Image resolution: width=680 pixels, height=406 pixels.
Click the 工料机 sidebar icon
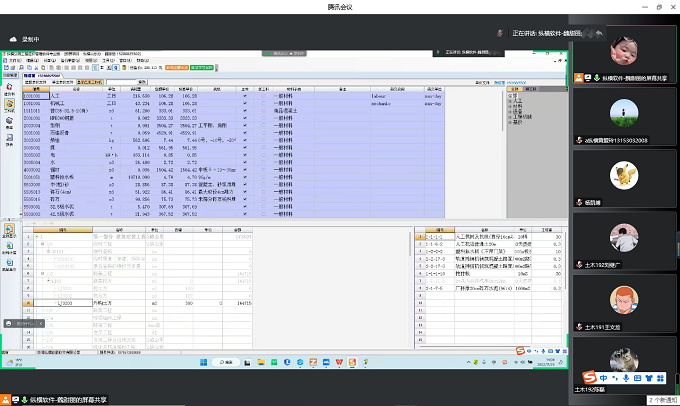[x=9, y=103]
